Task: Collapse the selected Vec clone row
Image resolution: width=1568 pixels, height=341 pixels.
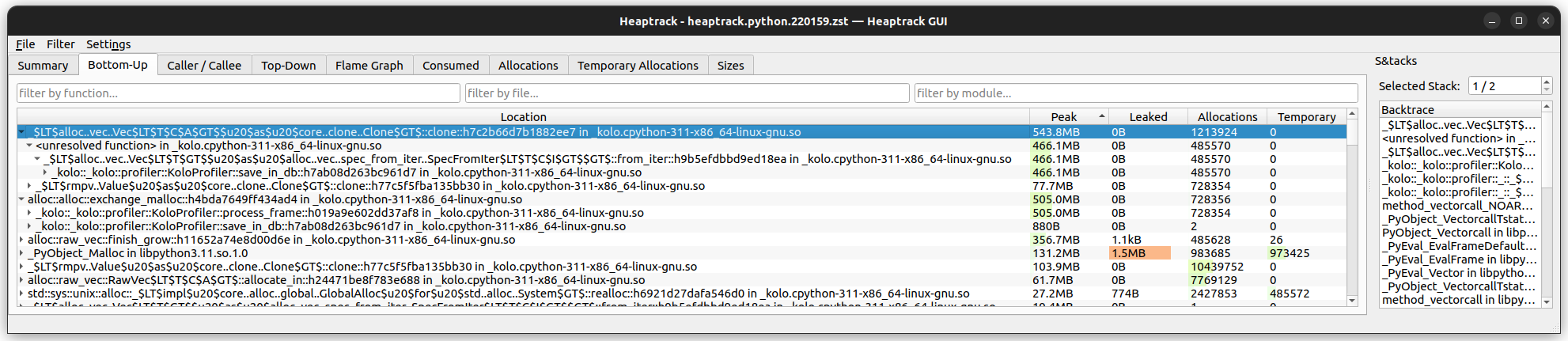Action: click(21, 132)
